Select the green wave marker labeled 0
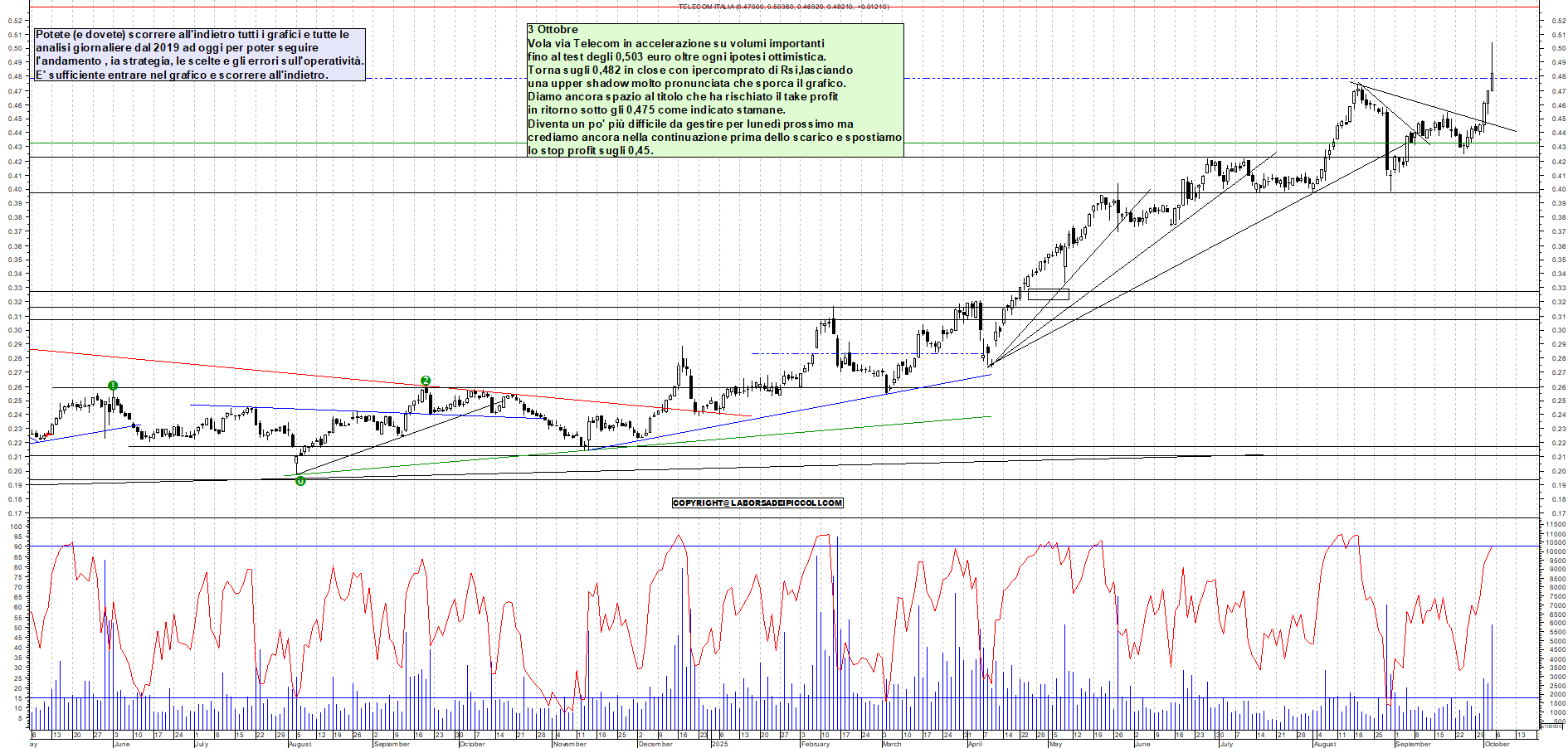Image resolution: width=1568 pixels, height=748 pixels. click(x=300, y=481)
